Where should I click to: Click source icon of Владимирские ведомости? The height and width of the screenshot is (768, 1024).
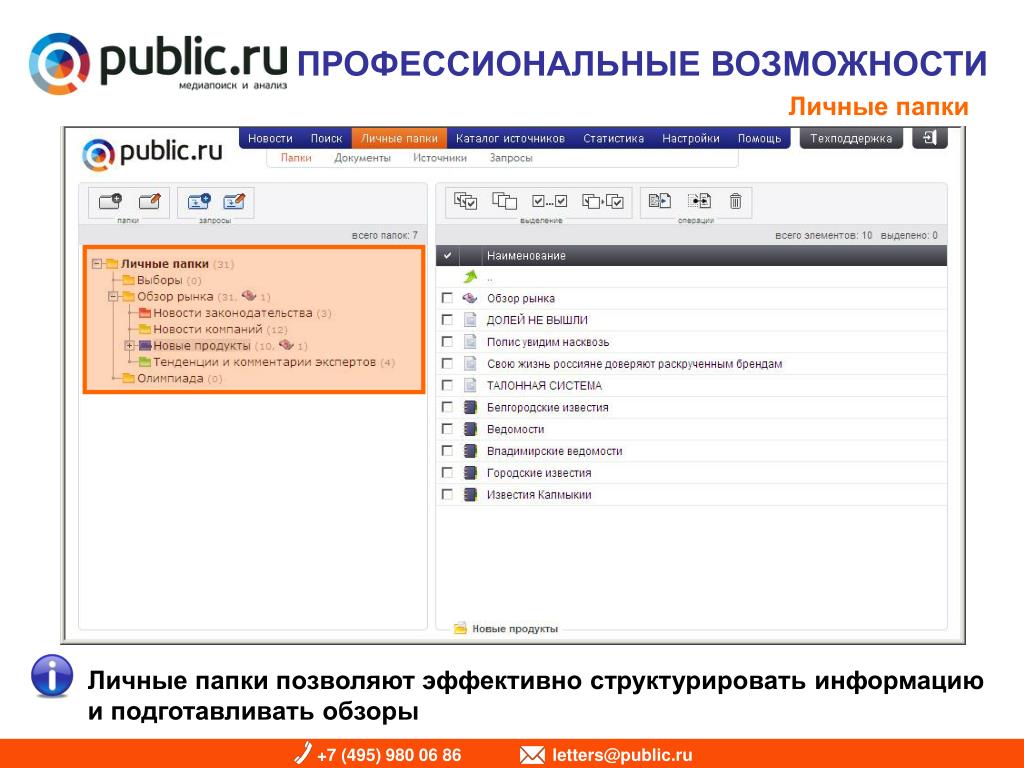click(x=470, y=451)
